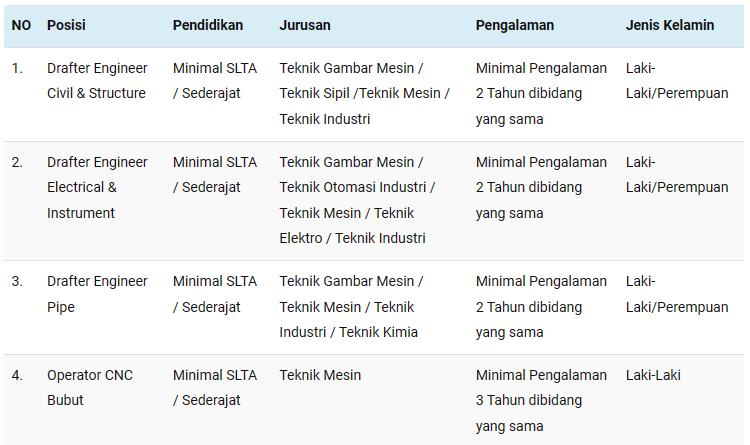Select the Pengalaman column header

point(515,25)
